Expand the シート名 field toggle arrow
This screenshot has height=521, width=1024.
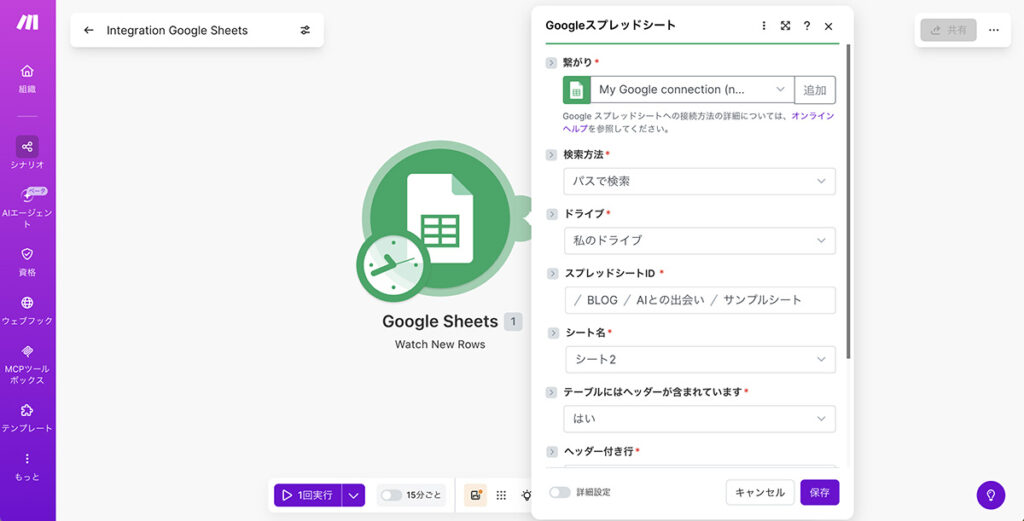pos(552,332)
